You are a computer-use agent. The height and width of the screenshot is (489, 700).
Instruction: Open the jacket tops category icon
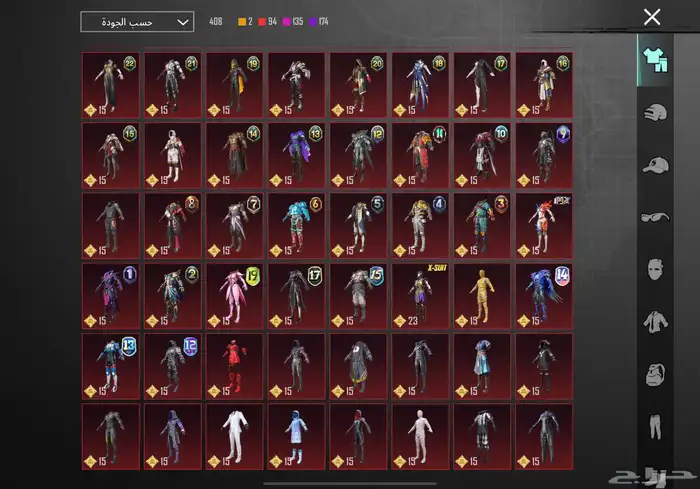point(655,321)
